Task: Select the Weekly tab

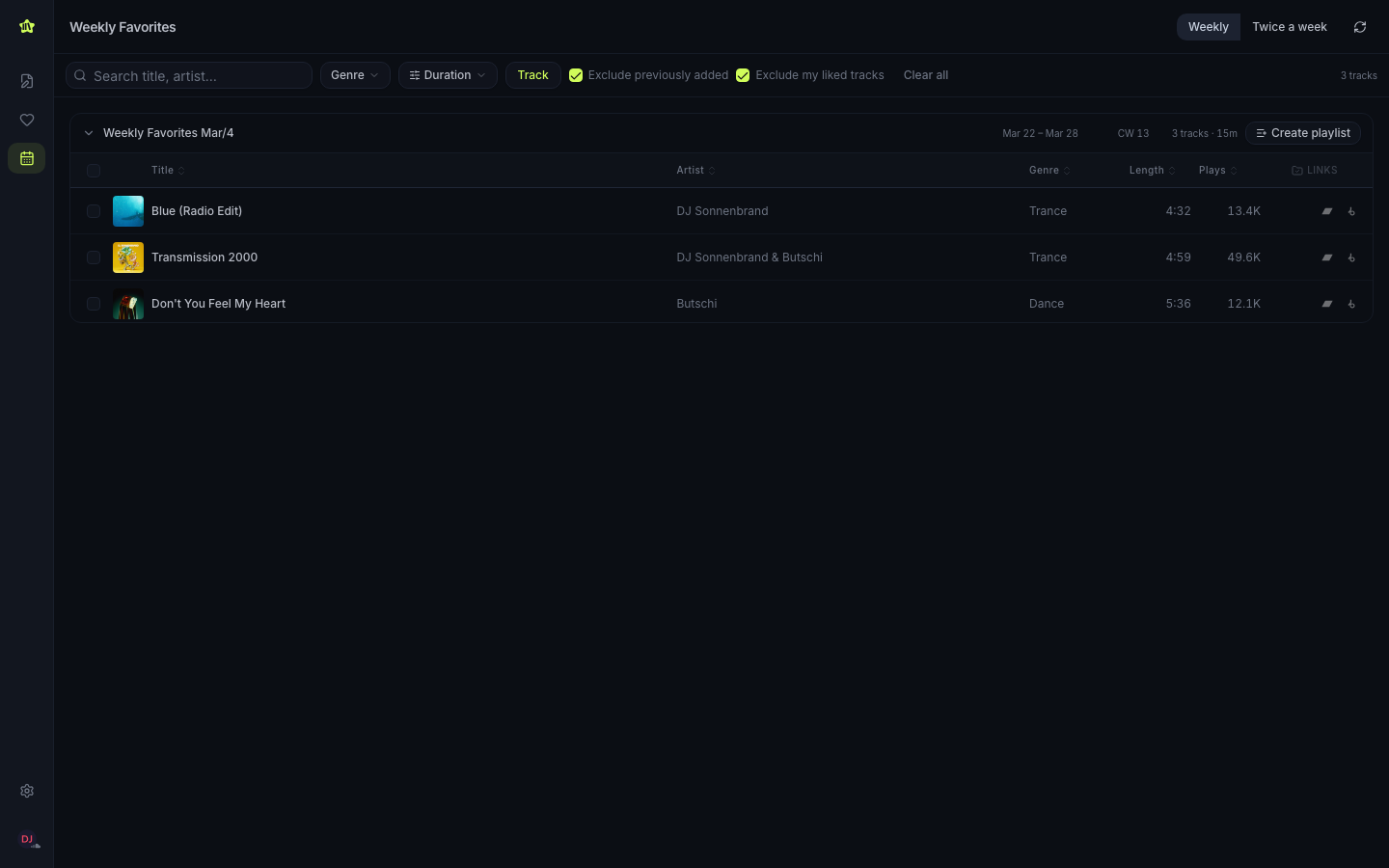Action: tap(1208, 27)
